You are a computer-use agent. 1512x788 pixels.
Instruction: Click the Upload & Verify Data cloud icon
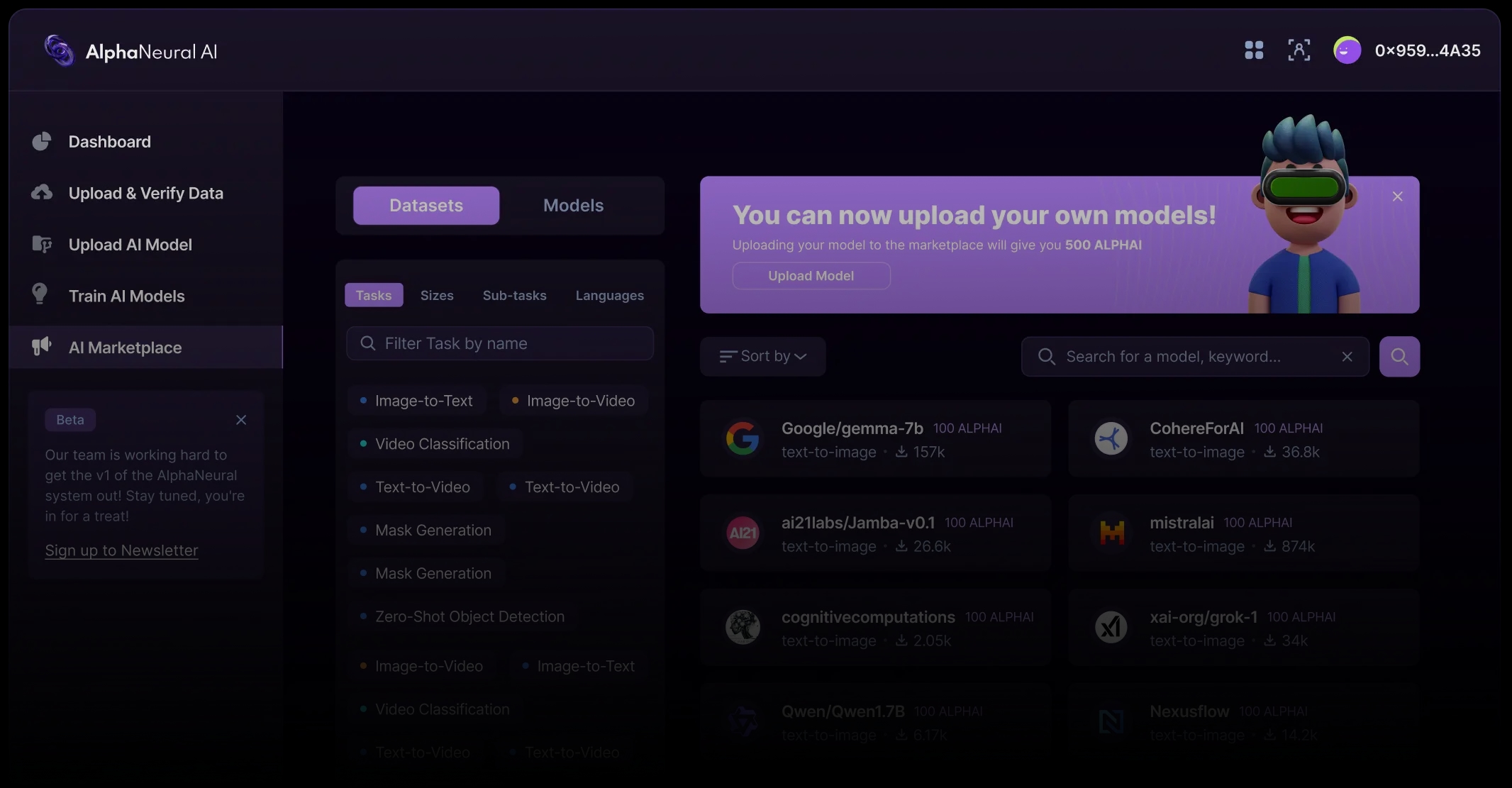(41, 192)
